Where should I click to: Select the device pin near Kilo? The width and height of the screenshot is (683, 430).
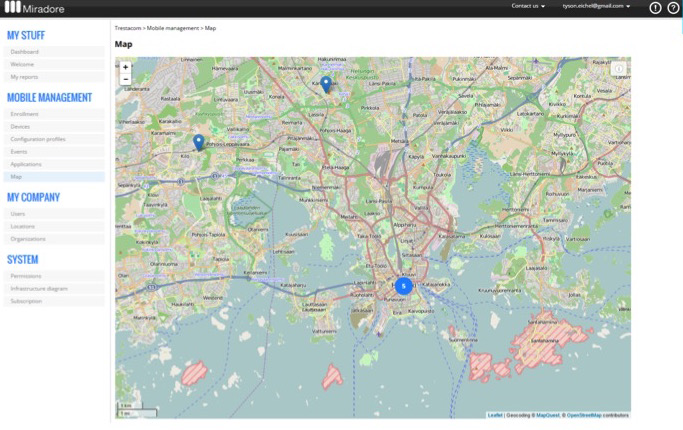(x=199, y=142)
